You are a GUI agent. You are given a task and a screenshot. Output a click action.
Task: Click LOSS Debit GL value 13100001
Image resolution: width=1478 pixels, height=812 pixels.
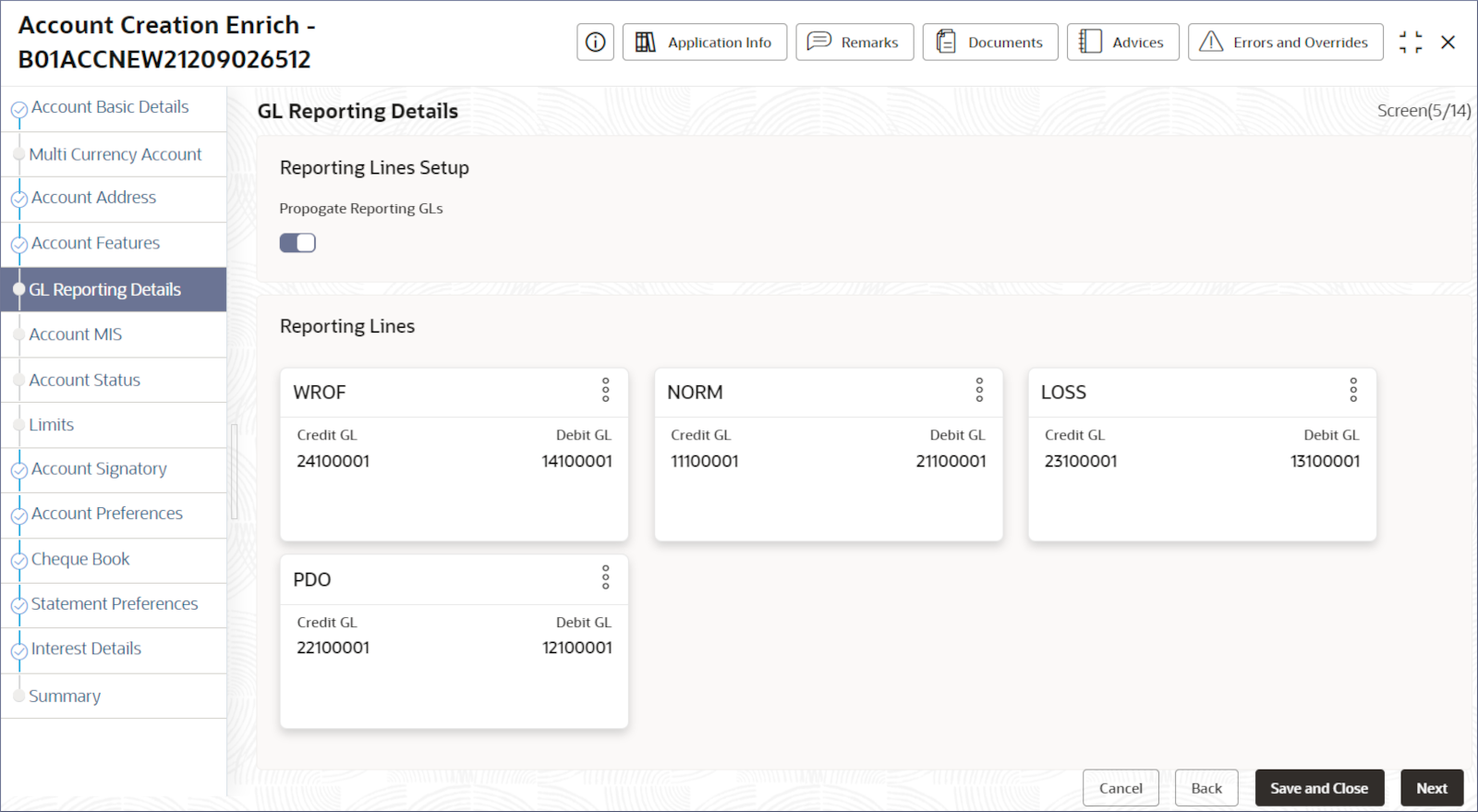[1325, 461]
